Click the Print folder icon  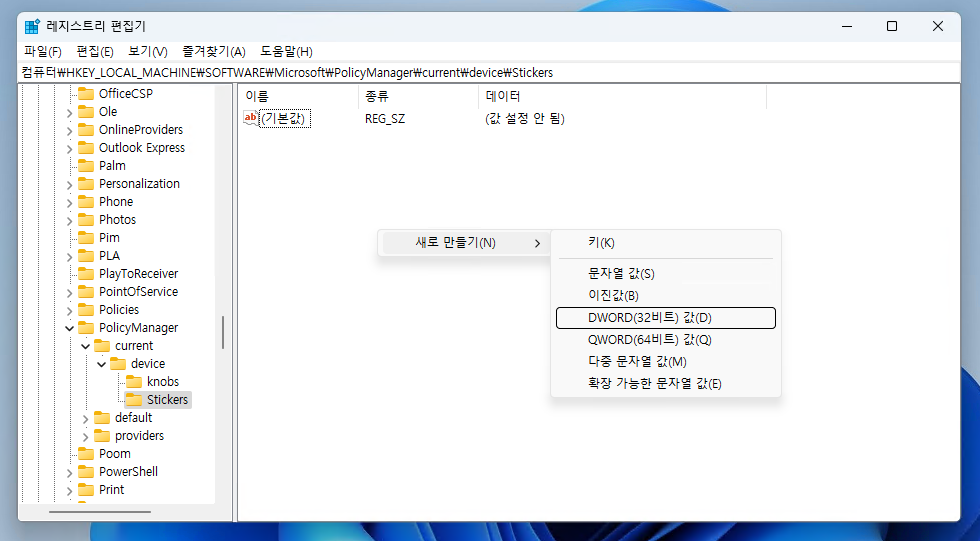pyautogui.click(x=86, y=490)
